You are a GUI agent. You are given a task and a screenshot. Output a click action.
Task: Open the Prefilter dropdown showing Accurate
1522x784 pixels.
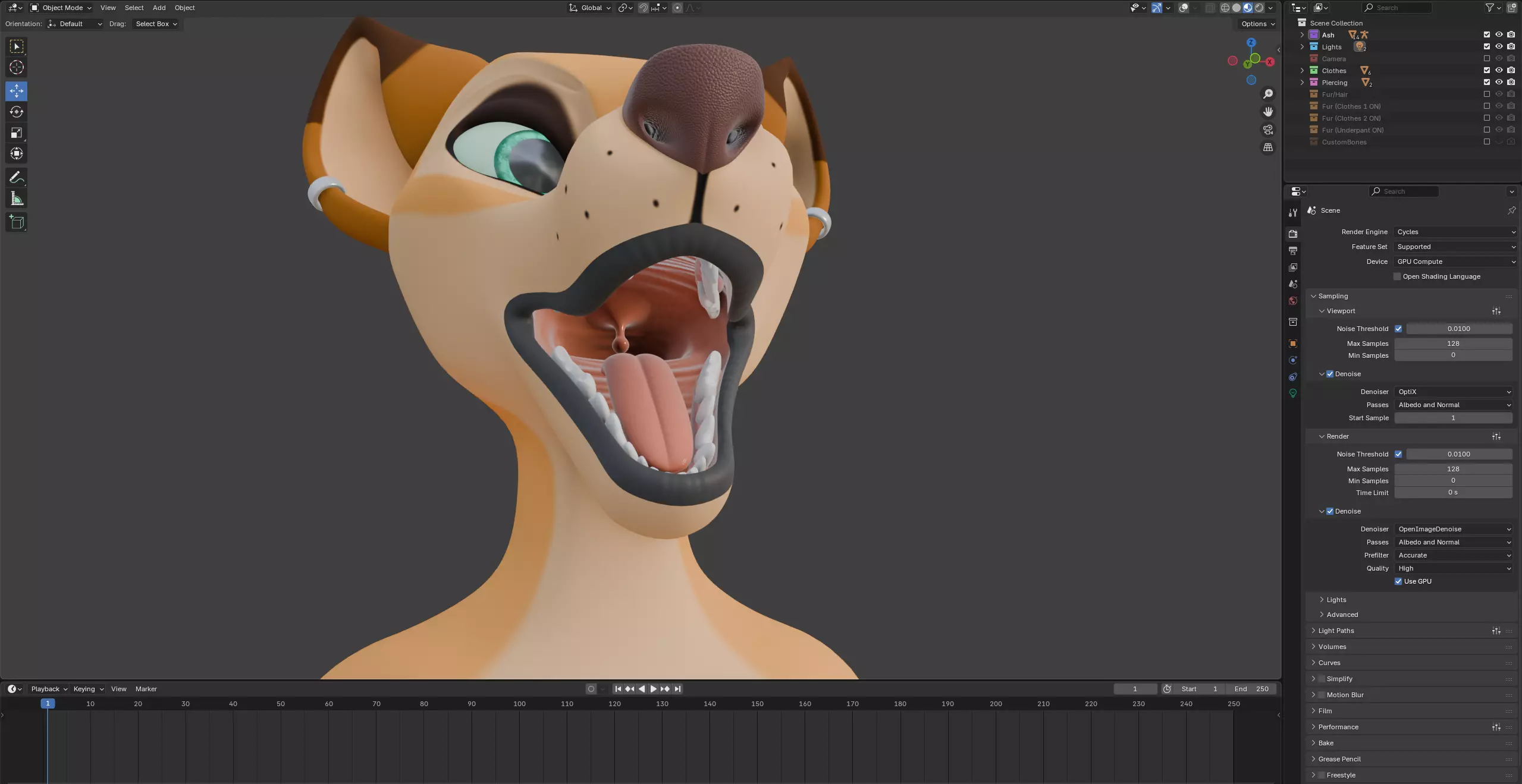click(x=1454, y=555)
